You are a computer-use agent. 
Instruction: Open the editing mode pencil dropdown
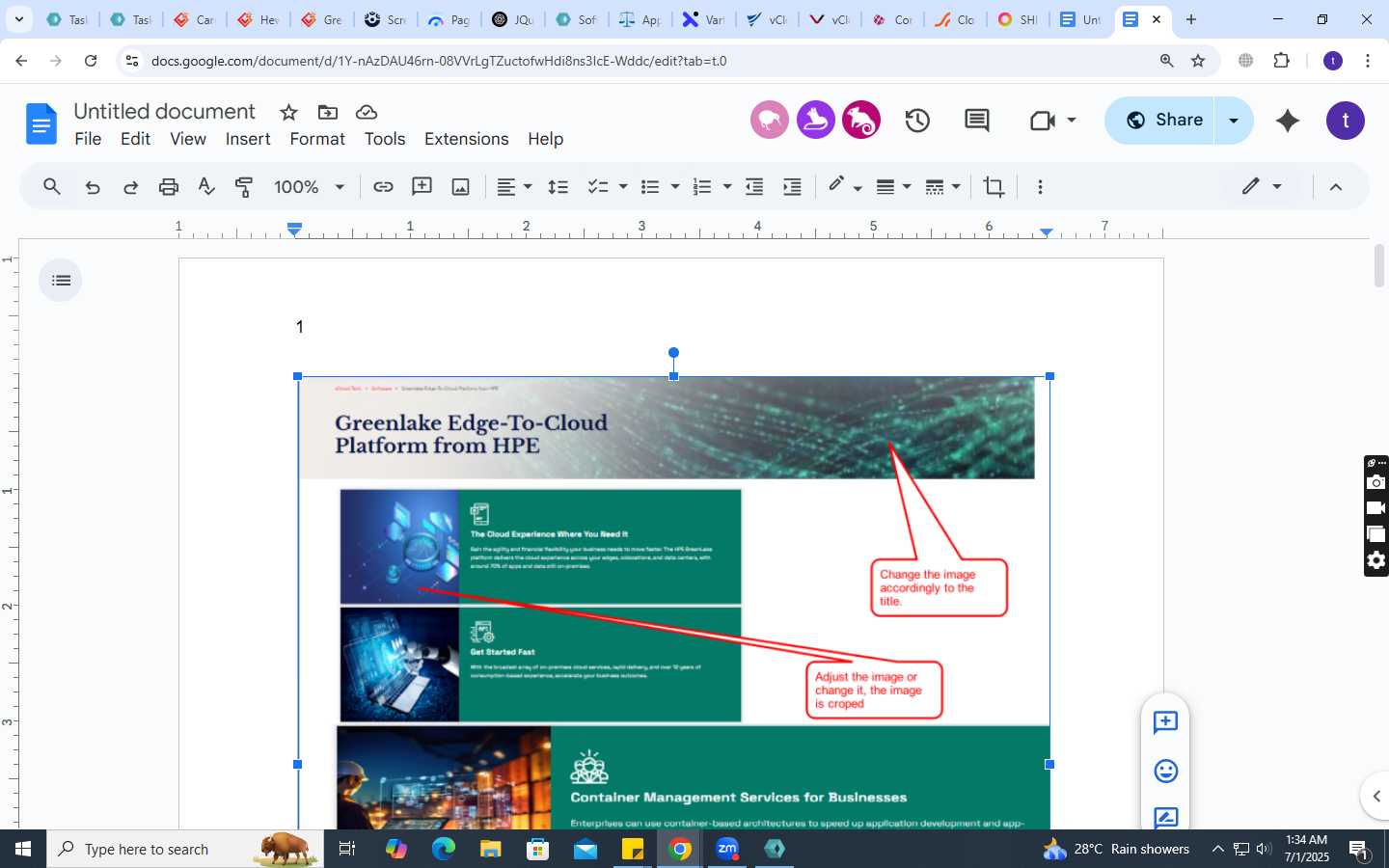pos(1262,187)
